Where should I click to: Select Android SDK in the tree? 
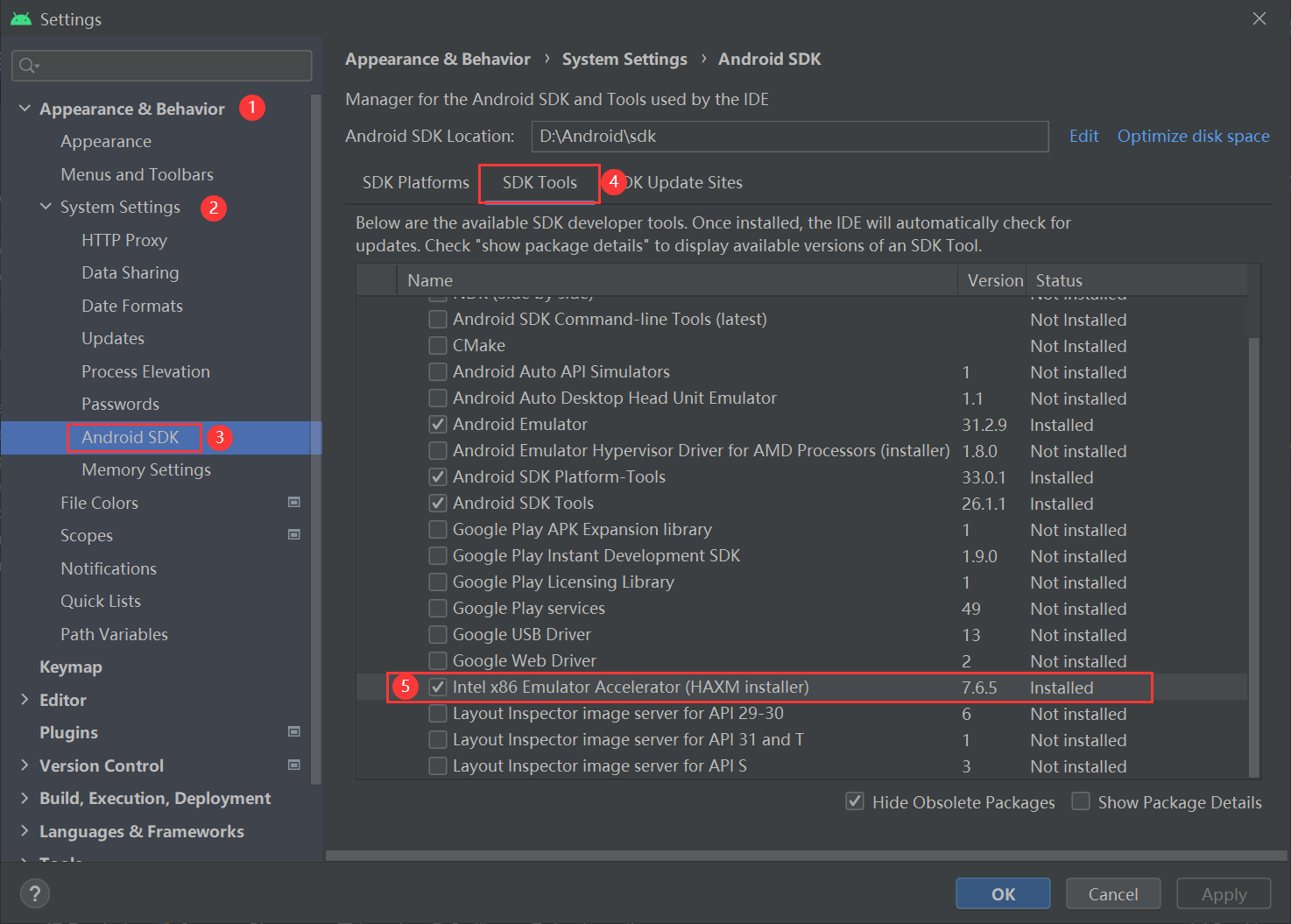(x=131, y=437)
